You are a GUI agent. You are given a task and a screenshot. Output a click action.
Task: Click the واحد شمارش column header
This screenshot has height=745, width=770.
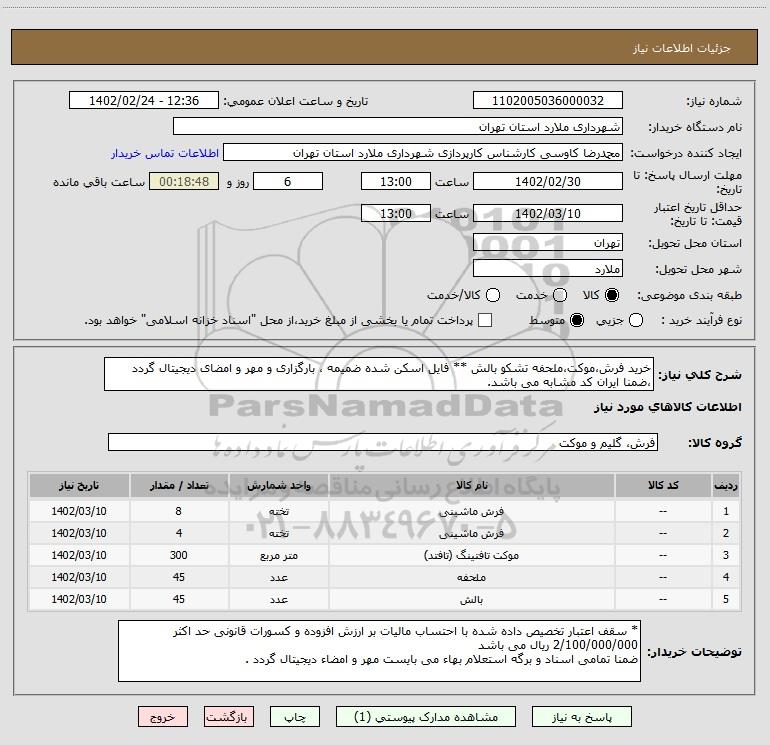[279, 485]
